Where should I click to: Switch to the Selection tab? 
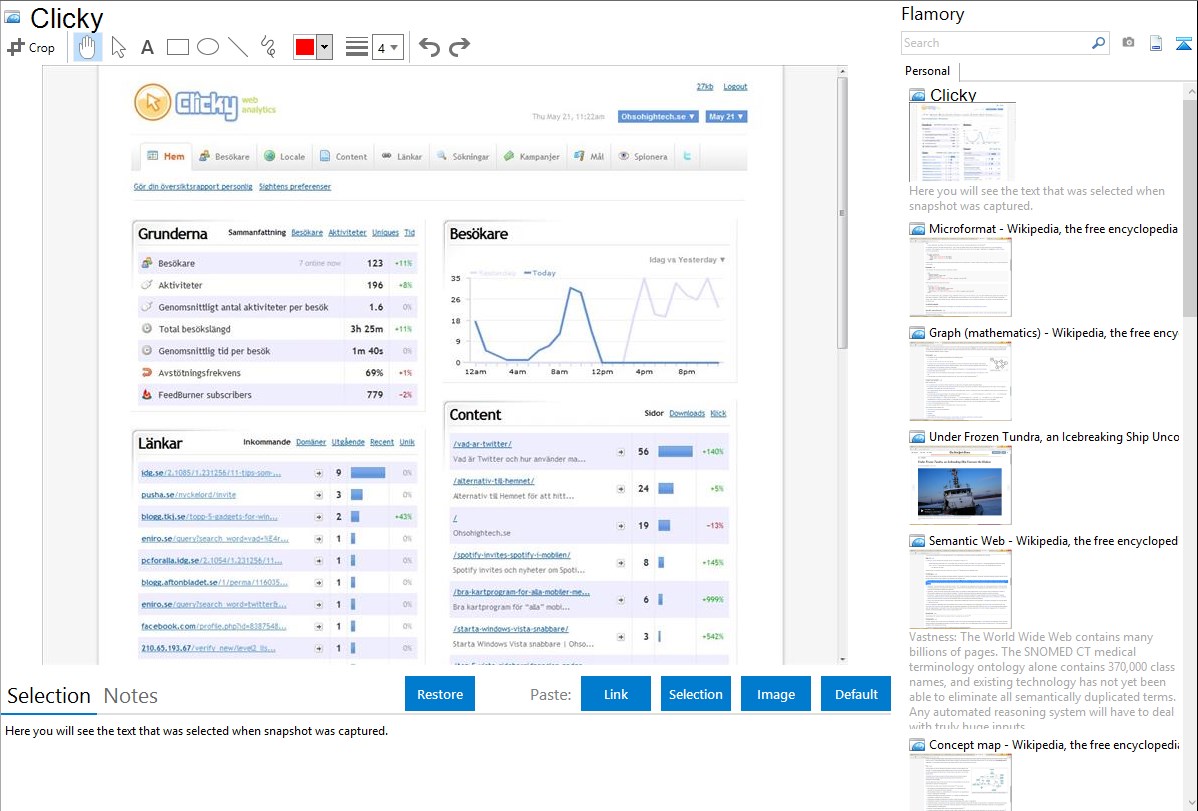tap(49, 696)
